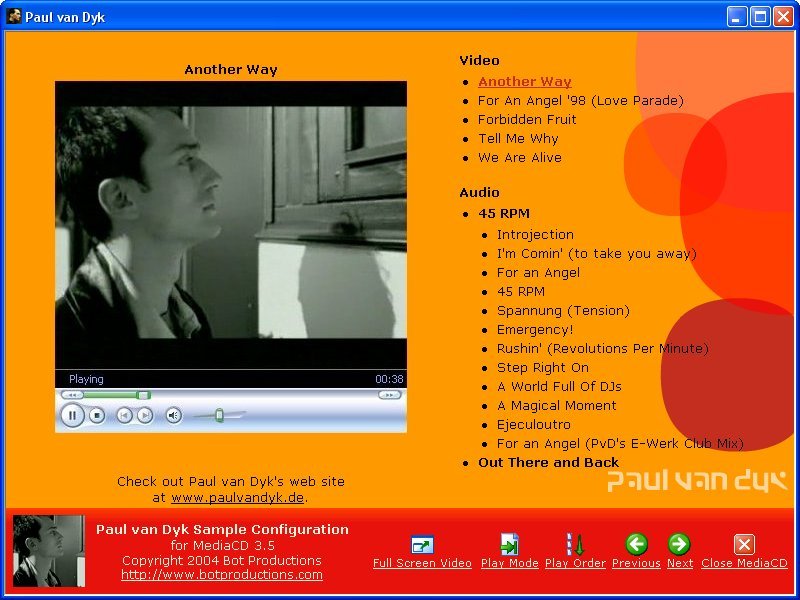This screenshot has height=600, width=800.
Task: Play the Forbidden Fruit video
Action: click(x=527, y=119)
